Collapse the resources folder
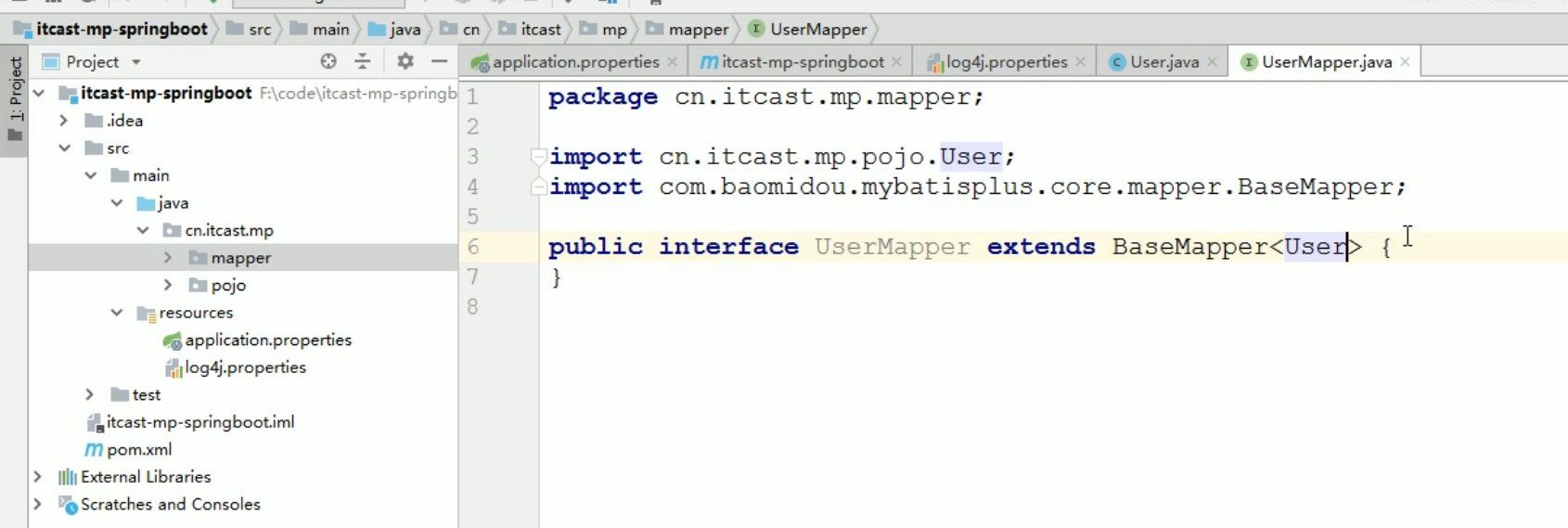1568x528 pixels. [117, 313]
